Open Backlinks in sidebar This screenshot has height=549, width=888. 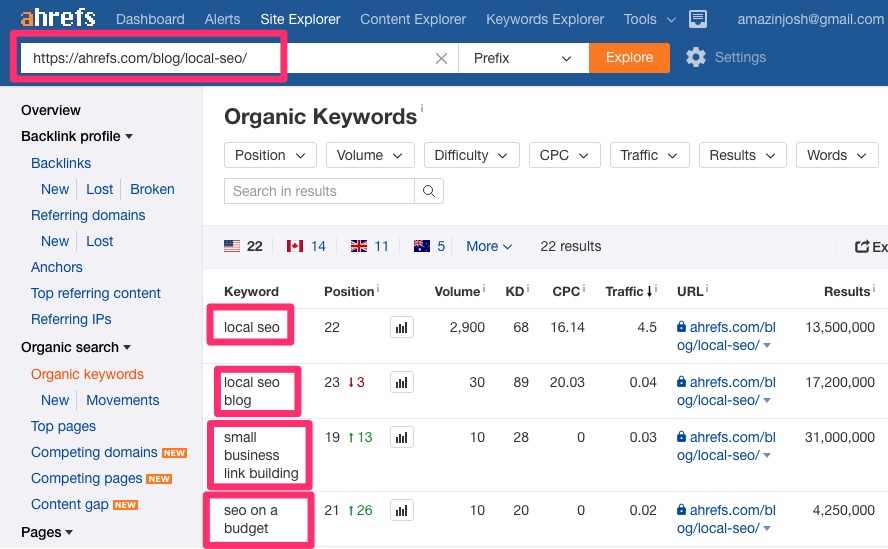click(x=61, y=163)
